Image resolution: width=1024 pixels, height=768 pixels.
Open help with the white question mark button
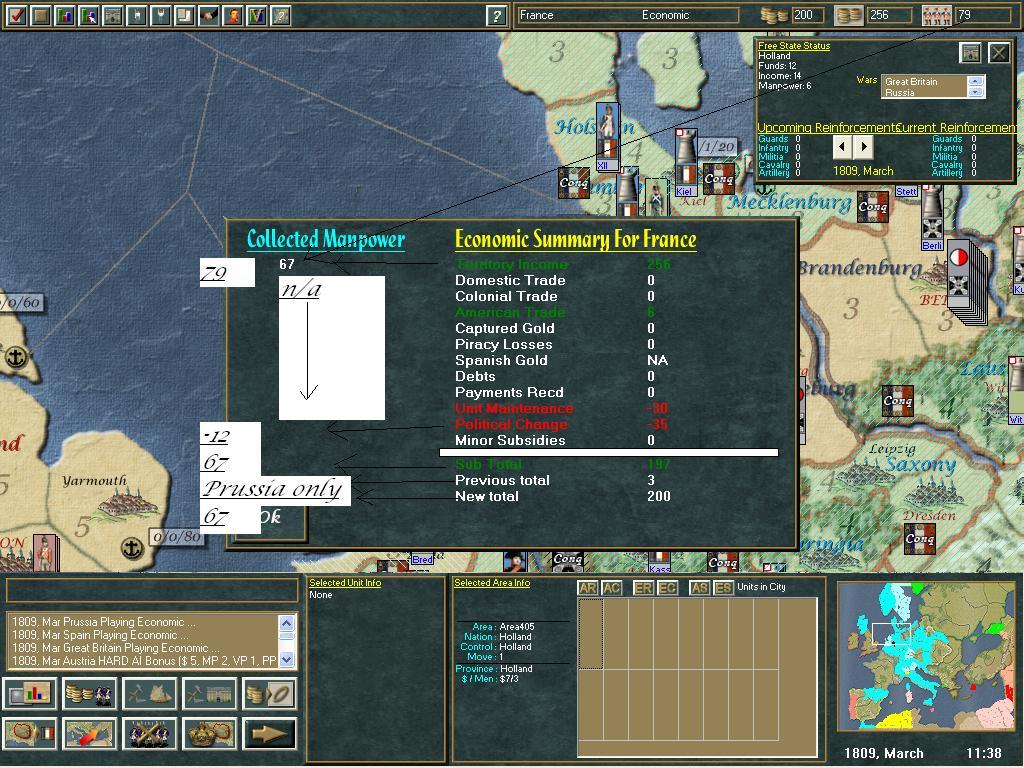coord(497,16)
